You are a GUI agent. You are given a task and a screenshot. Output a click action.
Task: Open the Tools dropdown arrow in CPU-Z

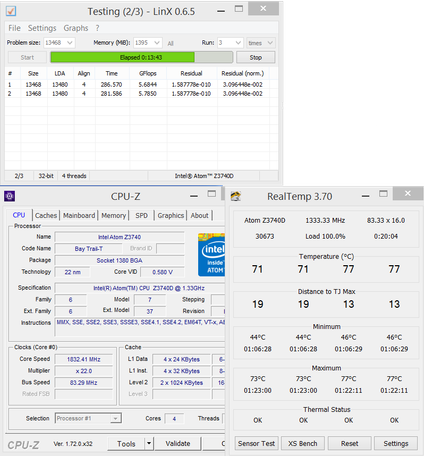(149, 444)
